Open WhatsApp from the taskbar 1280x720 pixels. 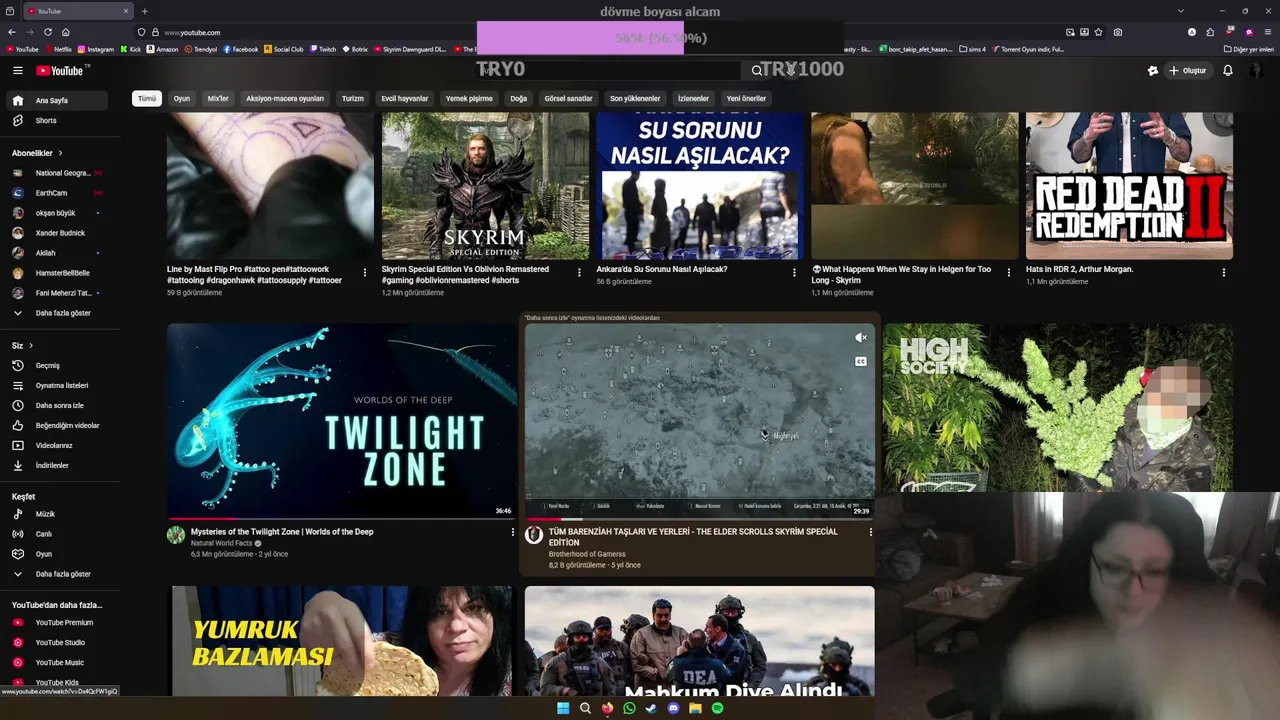coord(629,708)
